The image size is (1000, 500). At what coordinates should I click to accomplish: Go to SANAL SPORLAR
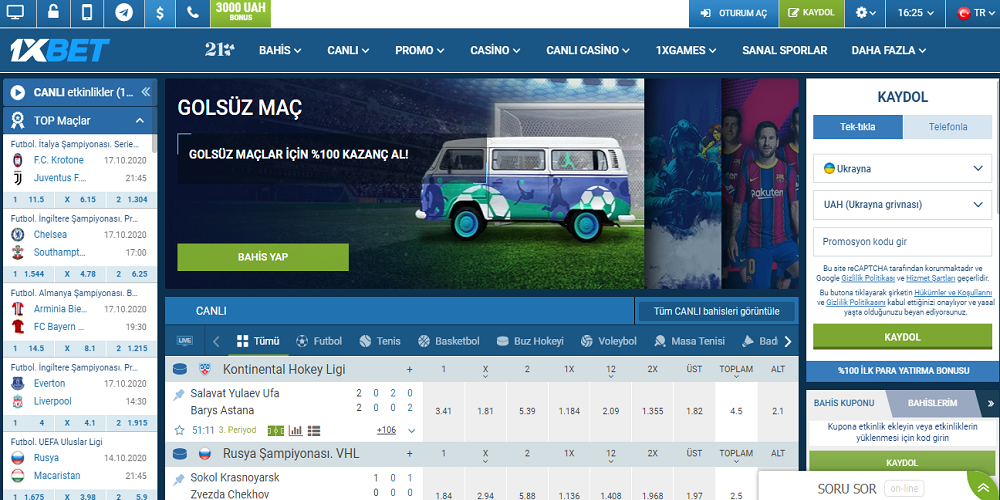[784, 50]
